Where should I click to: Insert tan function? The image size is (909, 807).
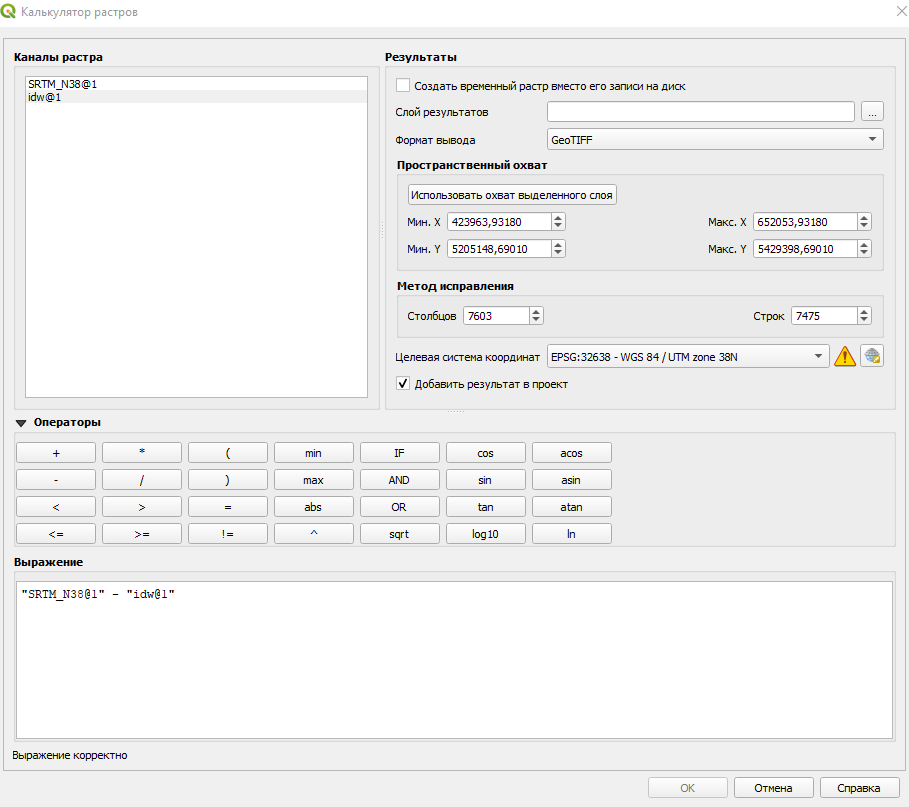point(486,507)
